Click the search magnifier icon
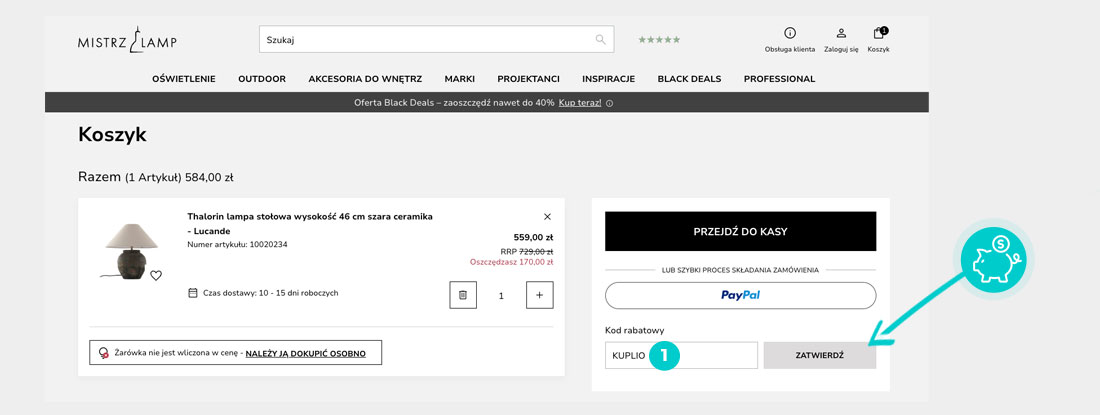 601,40
